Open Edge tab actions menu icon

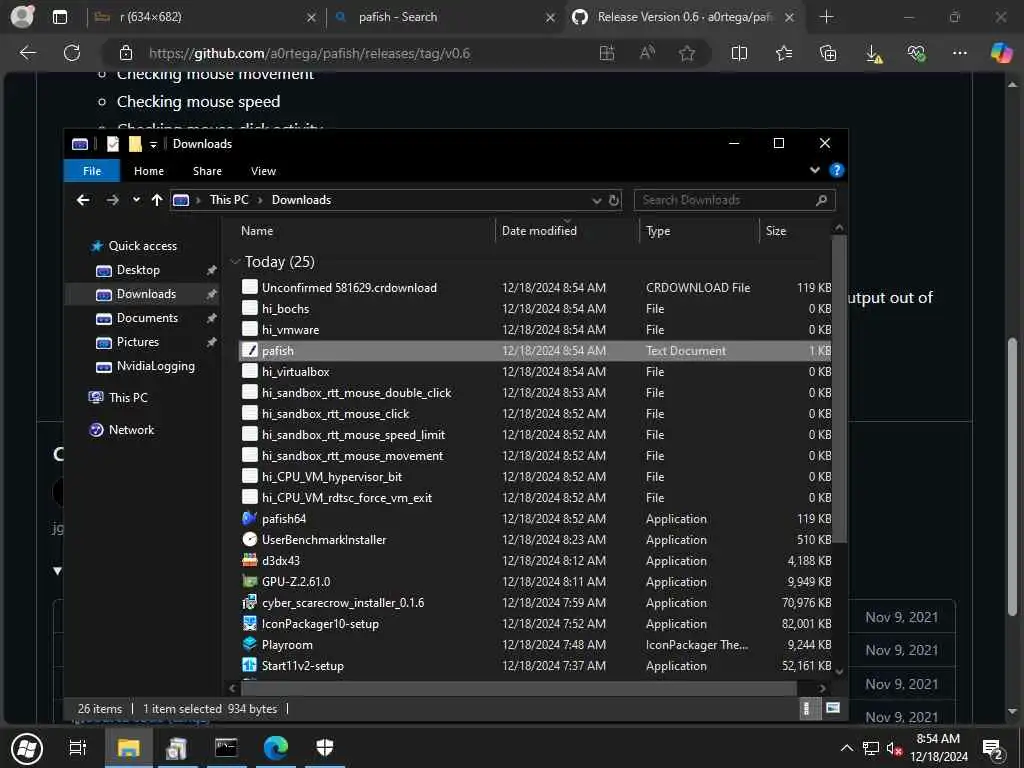click(59, 17)
